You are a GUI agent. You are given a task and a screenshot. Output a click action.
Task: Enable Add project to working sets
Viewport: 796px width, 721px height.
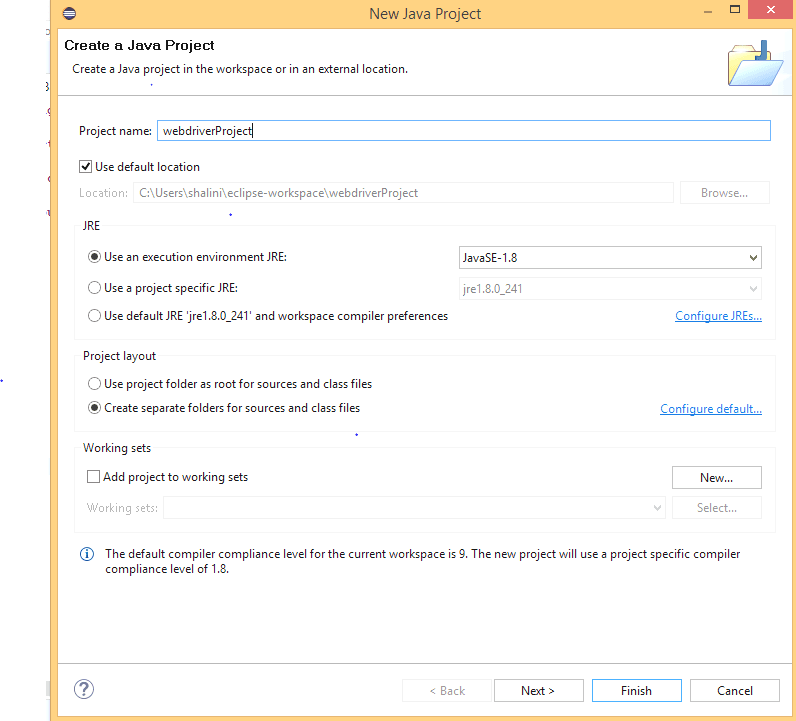point(94,477)
